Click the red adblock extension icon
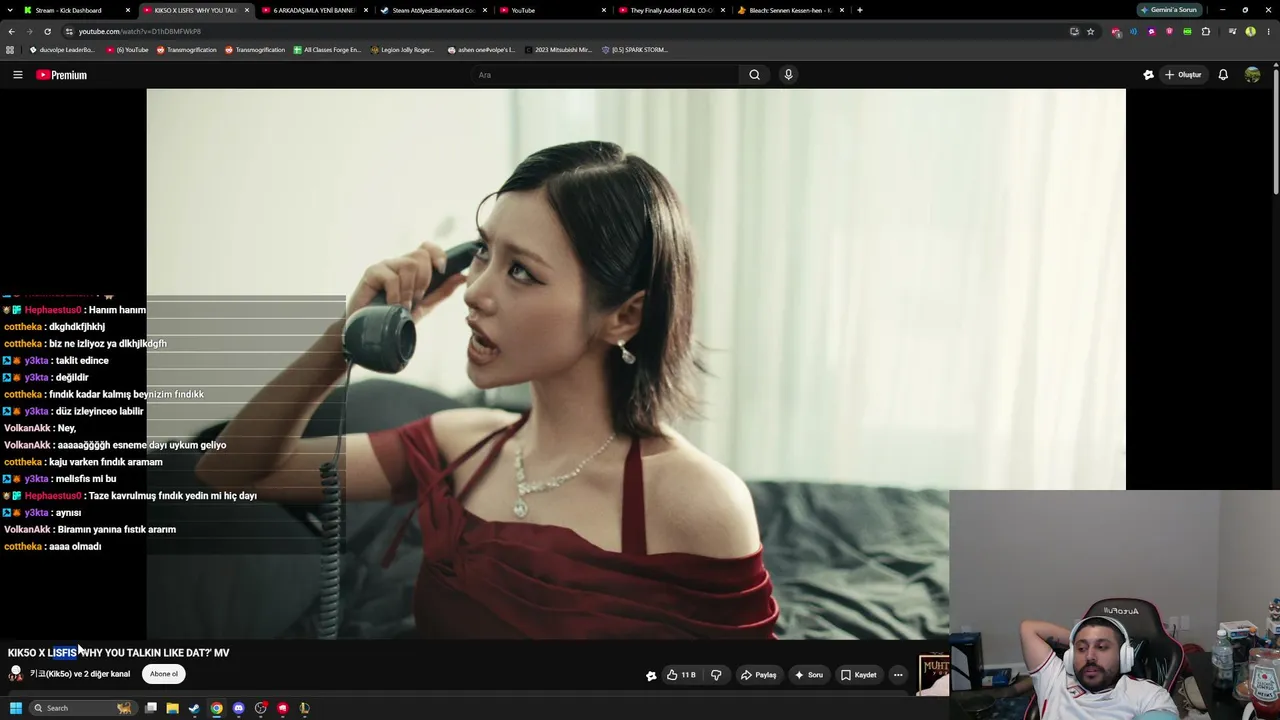 (1116, 31)
